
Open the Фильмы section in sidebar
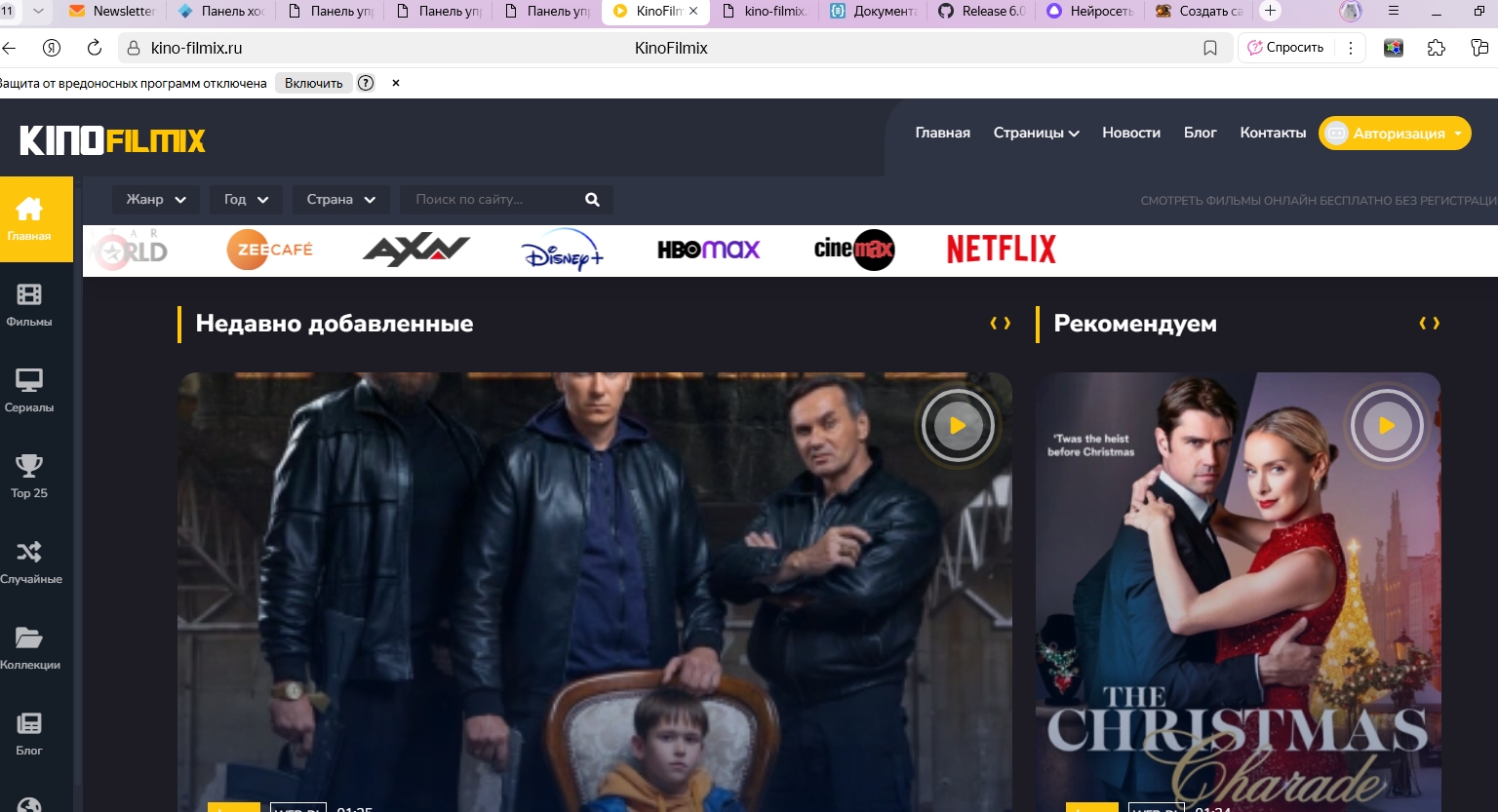tap(29, 304)
